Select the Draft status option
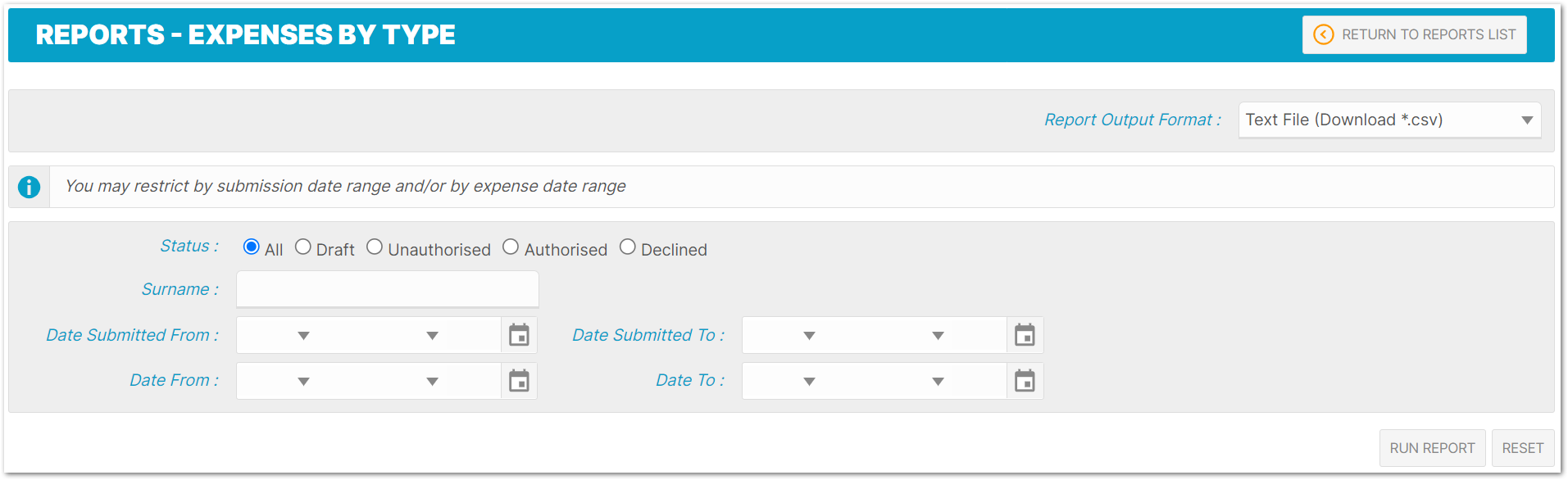 tap(303, 247)
